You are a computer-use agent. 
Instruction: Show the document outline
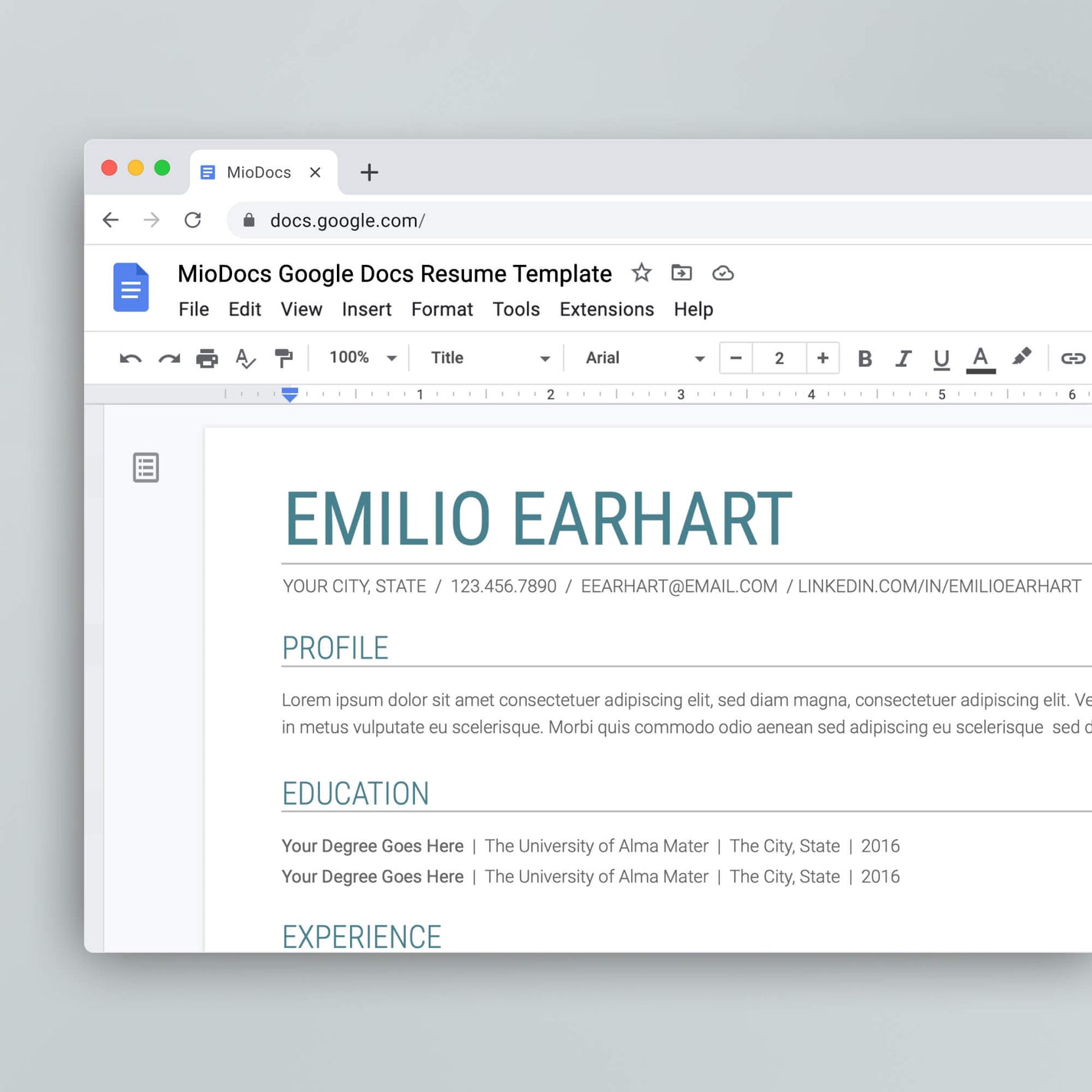point(145,467)
